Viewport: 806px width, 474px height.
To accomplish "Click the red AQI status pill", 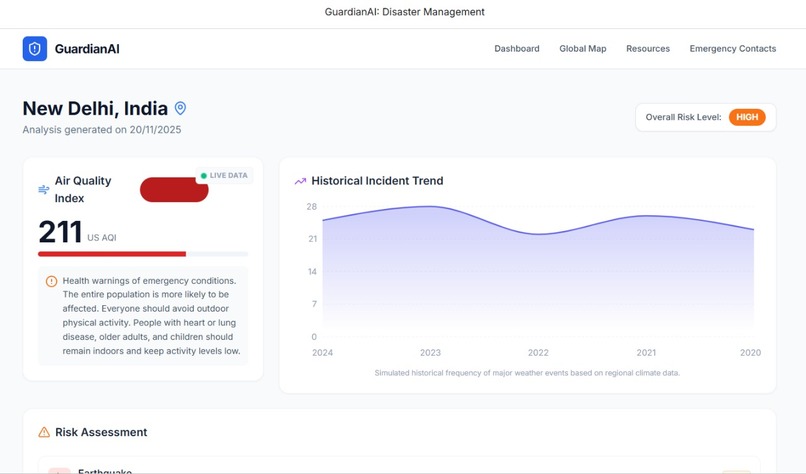I will tap(174, 190).
